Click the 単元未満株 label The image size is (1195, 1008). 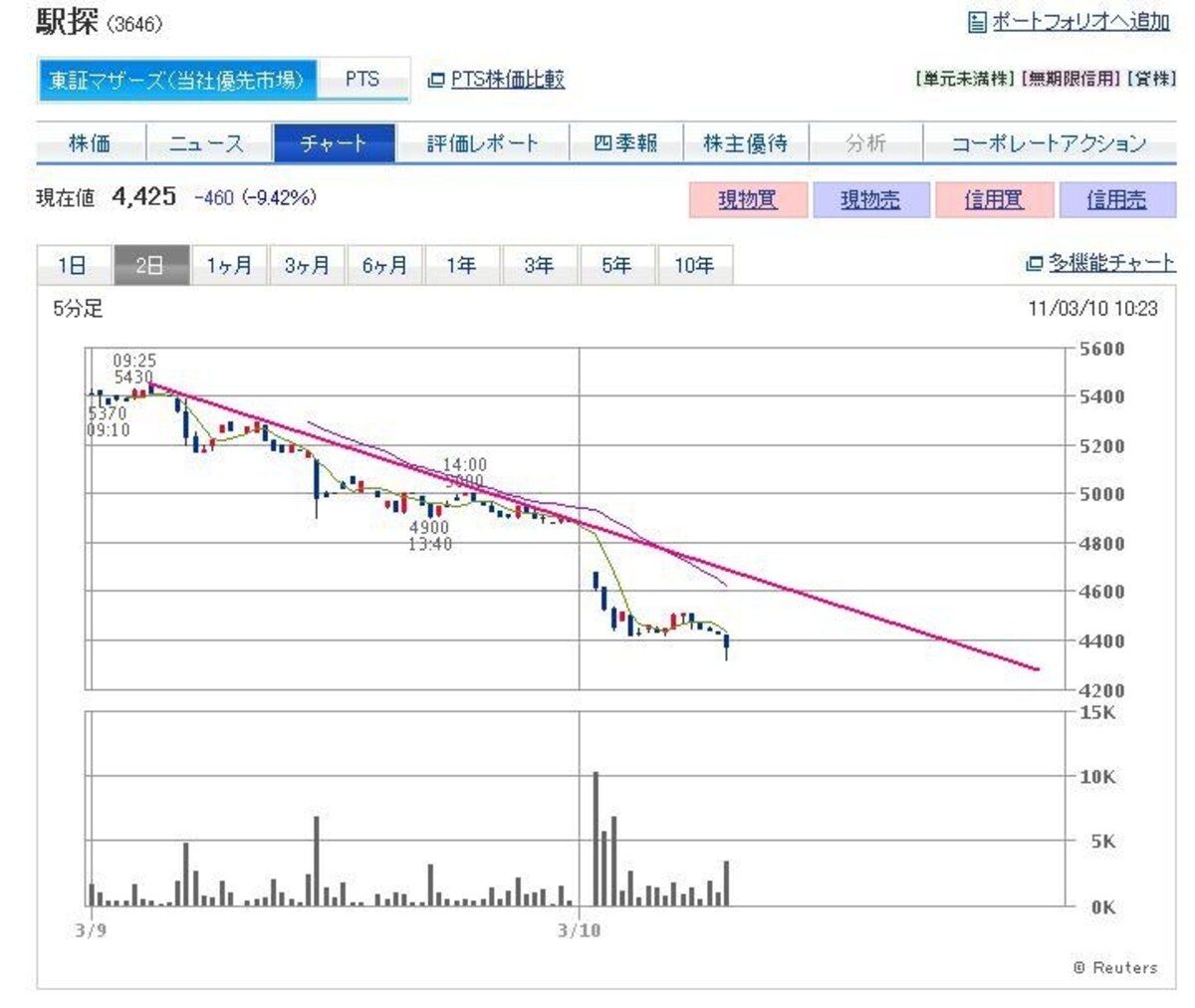coord(966,80)
